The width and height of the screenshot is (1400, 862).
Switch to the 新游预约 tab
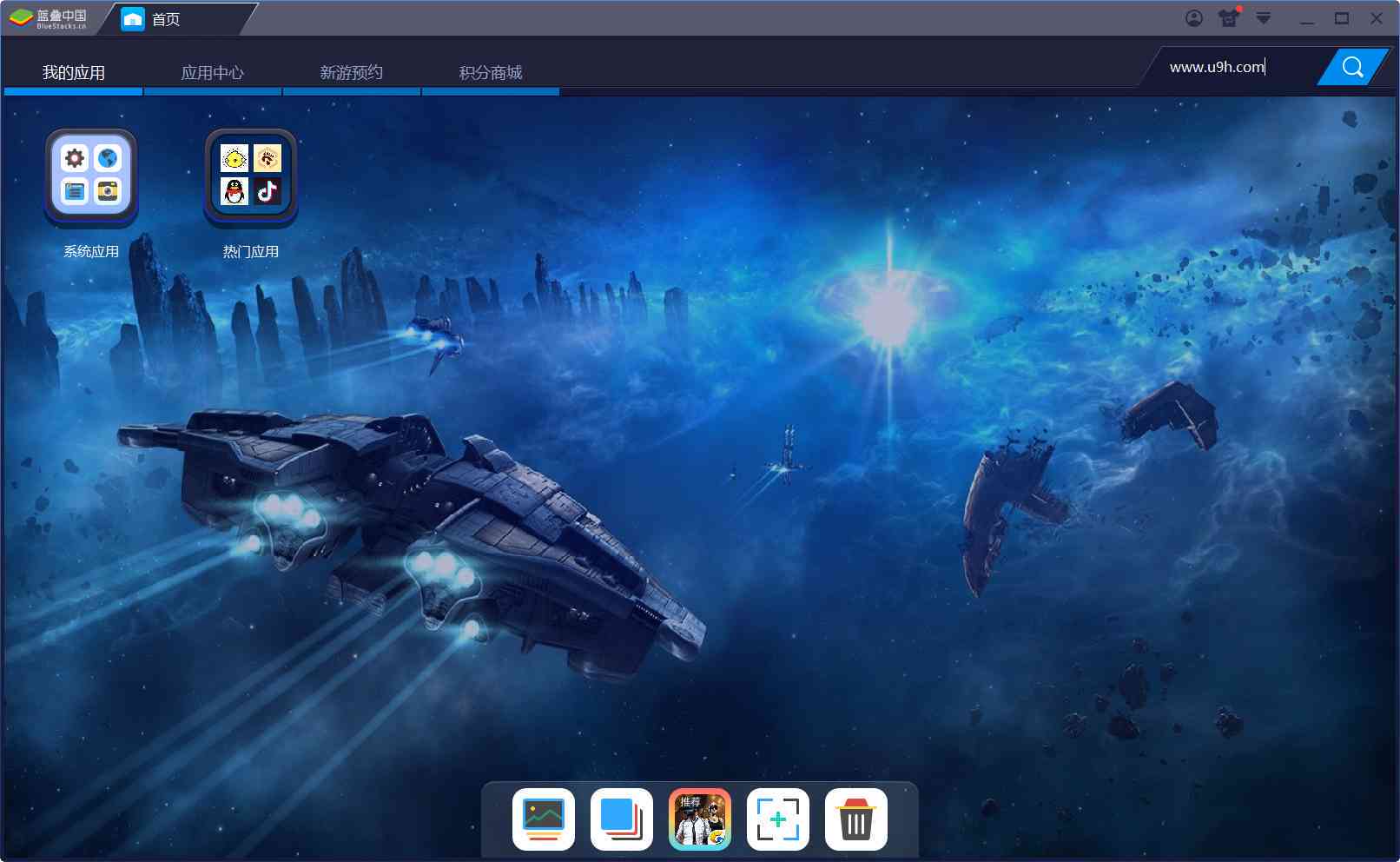click(x=352, y=73)
